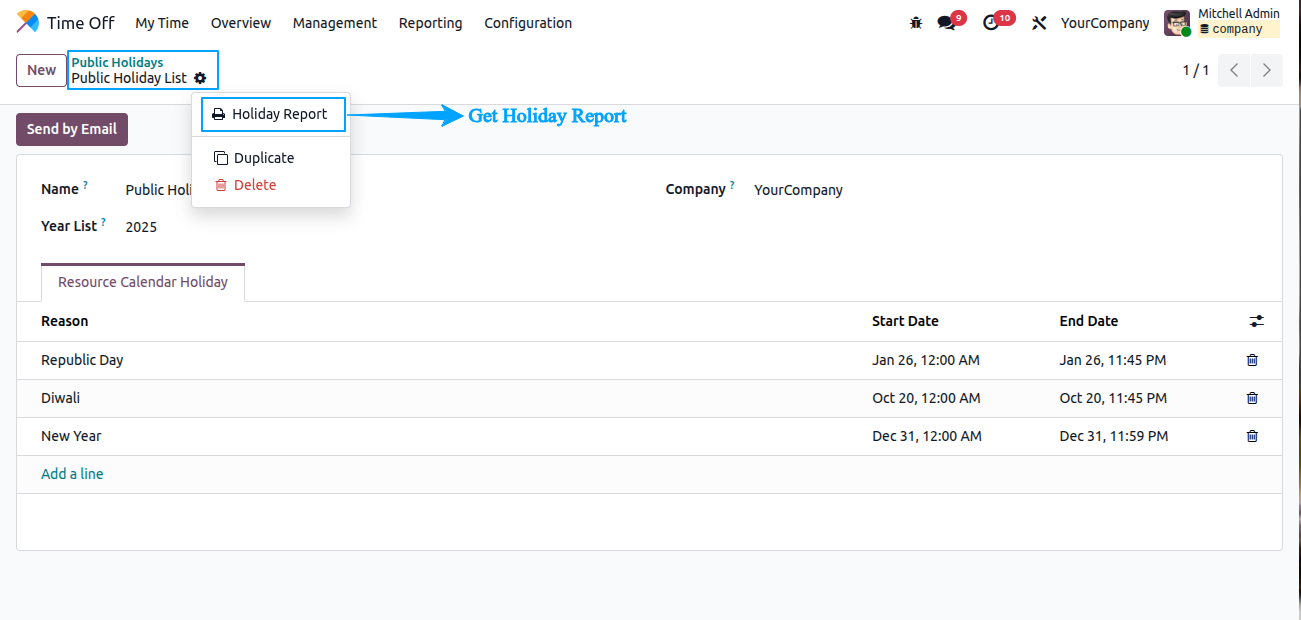Toggle the Duplicate copy icon
The height and width of the screenshot is (620, 1301).
[x=218, y=157]
